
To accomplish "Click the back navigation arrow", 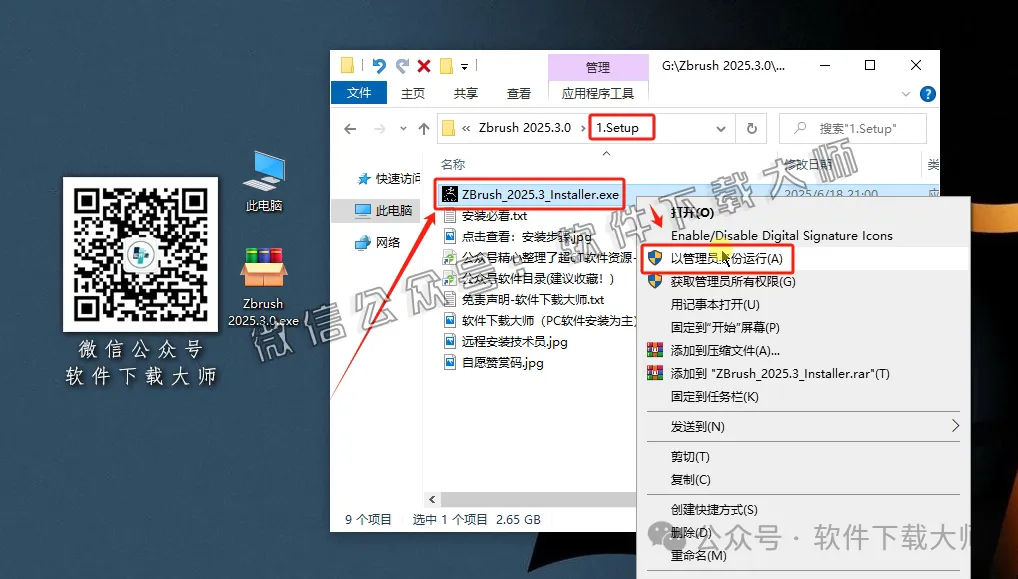I will coord(349,128).
